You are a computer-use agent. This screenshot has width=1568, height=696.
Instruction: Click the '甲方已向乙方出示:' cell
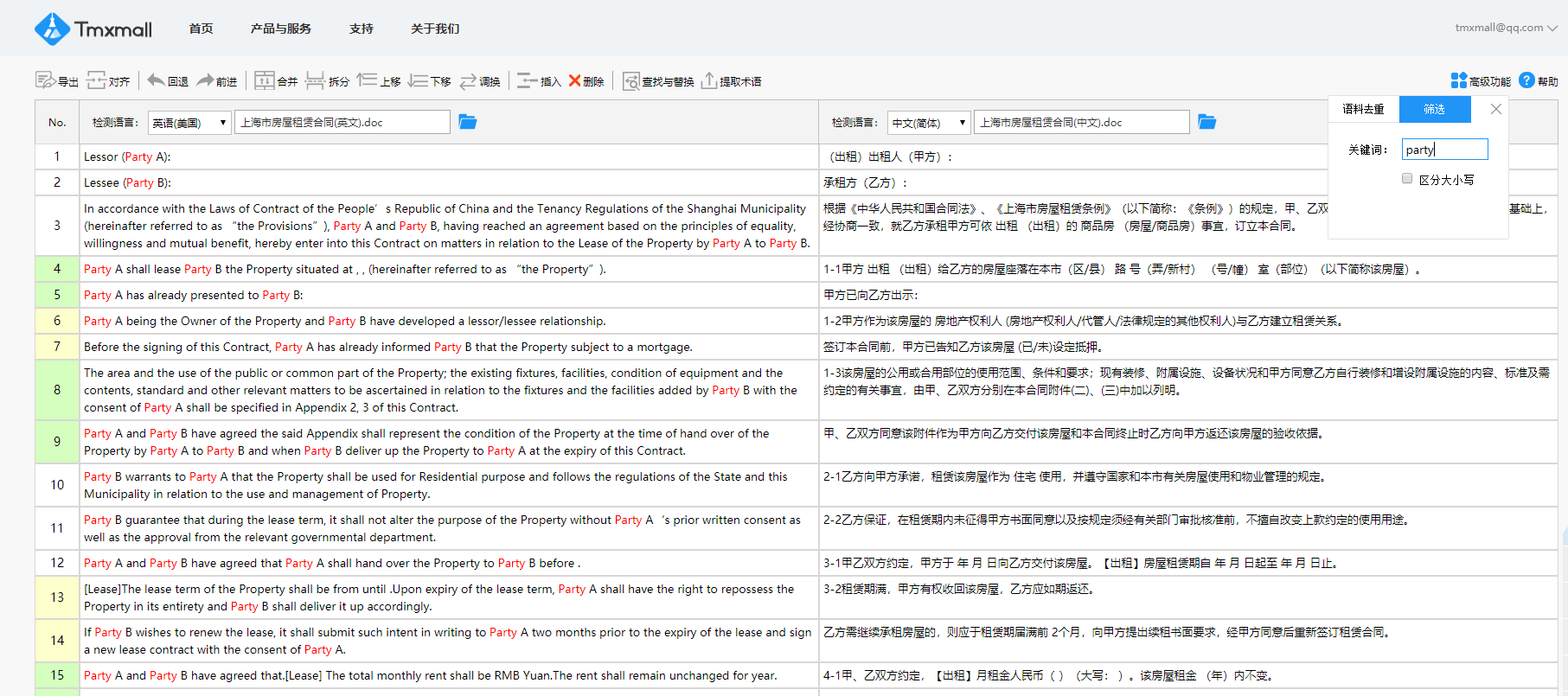tap(1188, 295)
